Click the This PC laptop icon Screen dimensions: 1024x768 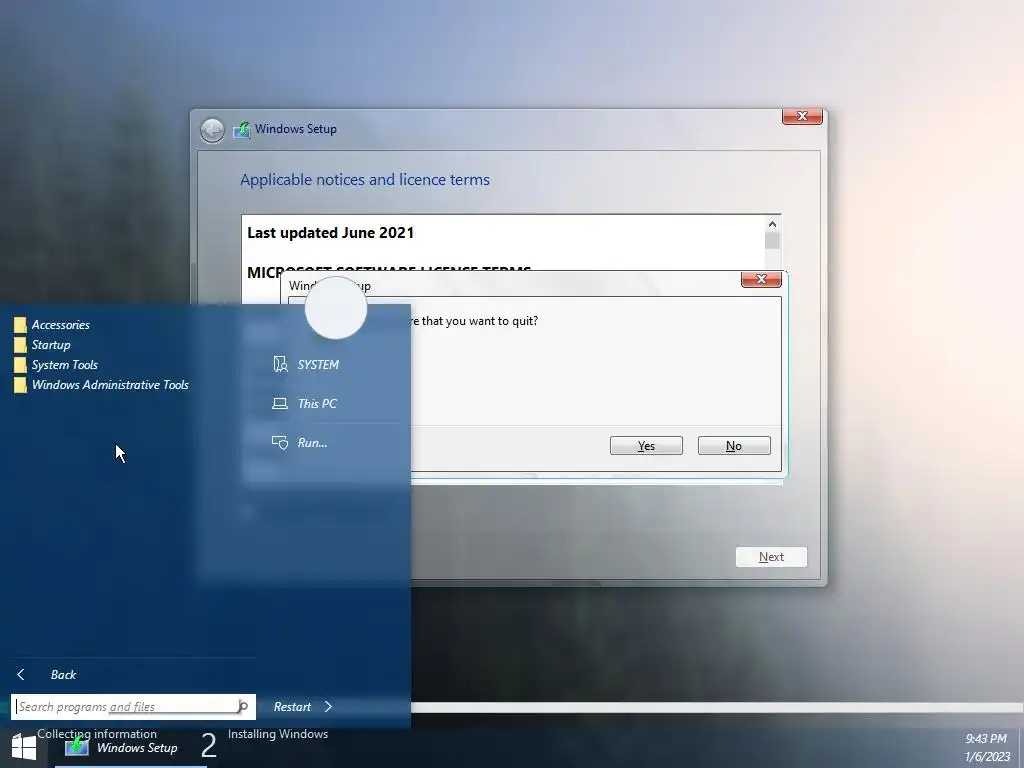(280, 404)
